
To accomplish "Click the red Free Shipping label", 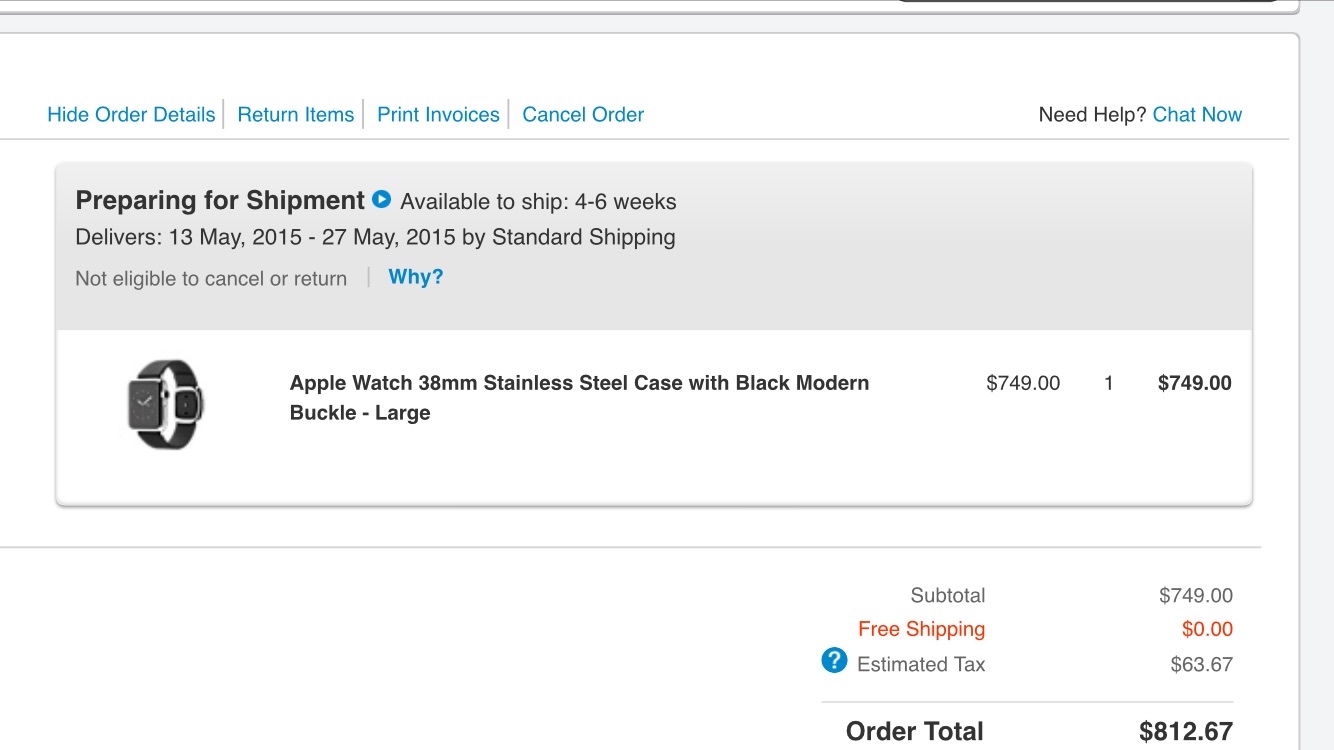I will 921,629.
